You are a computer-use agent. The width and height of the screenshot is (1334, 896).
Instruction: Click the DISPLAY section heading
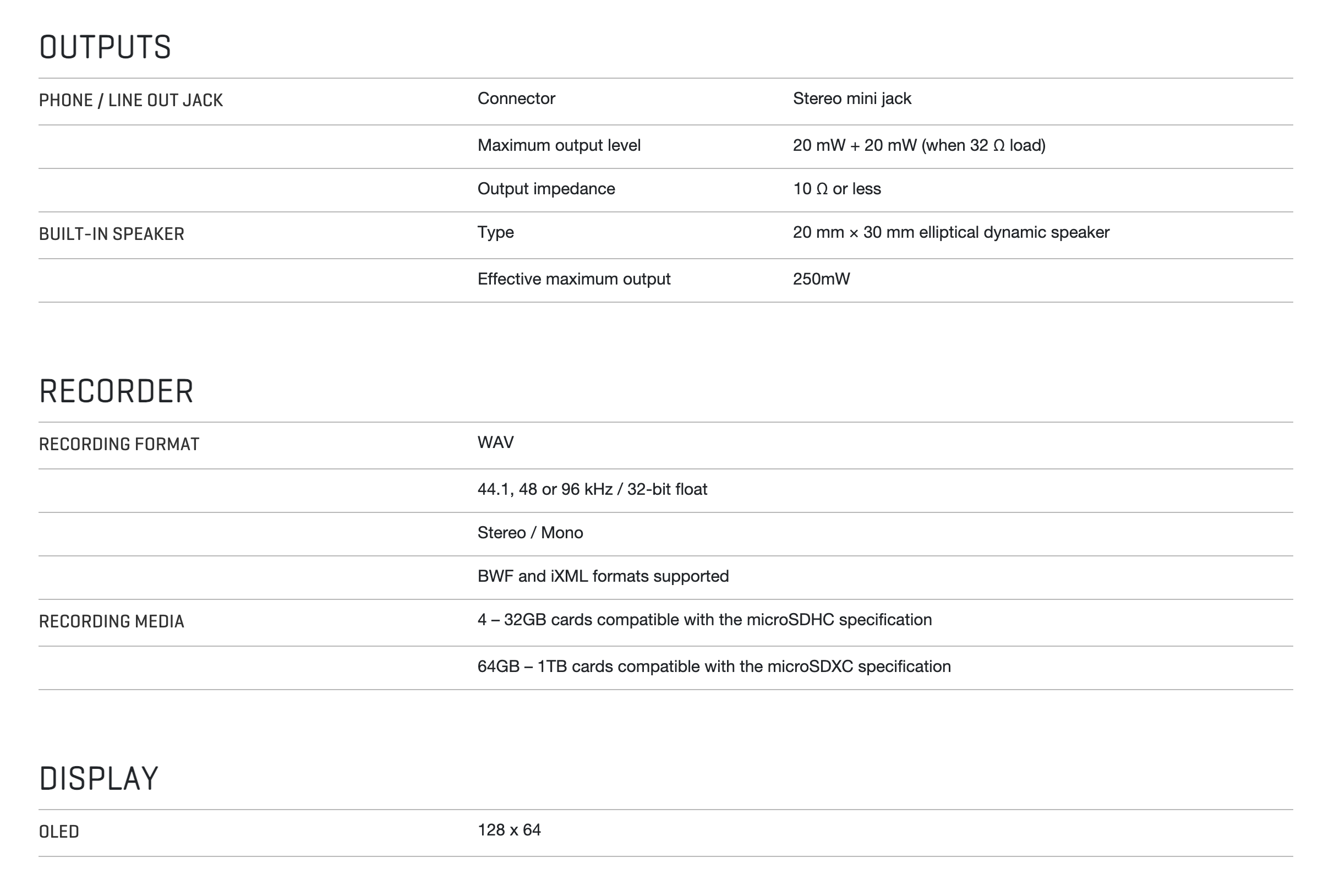pyautogui.click(x=99, y=779)
